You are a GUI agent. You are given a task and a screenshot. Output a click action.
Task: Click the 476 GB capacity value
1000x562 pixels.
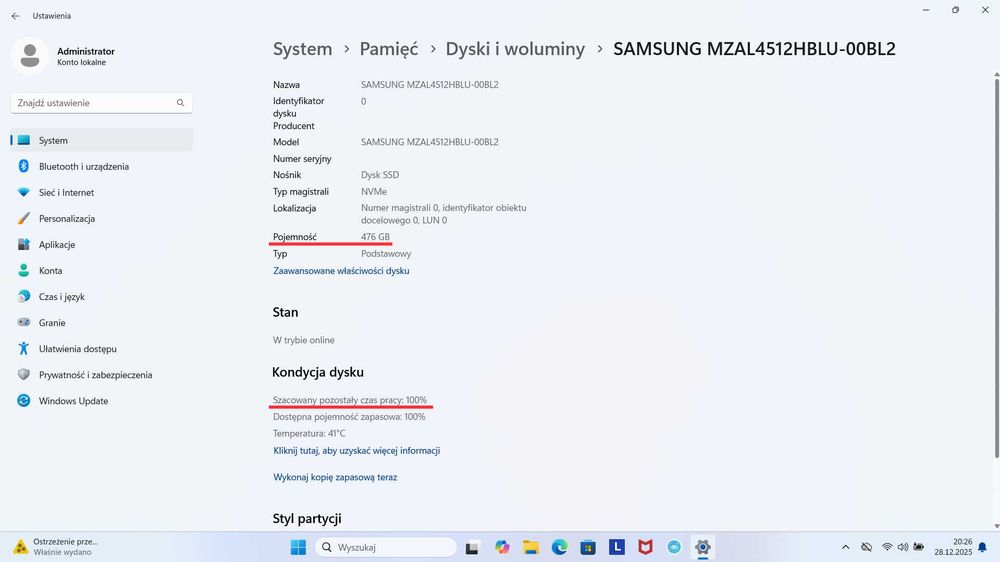click(375, 237)
